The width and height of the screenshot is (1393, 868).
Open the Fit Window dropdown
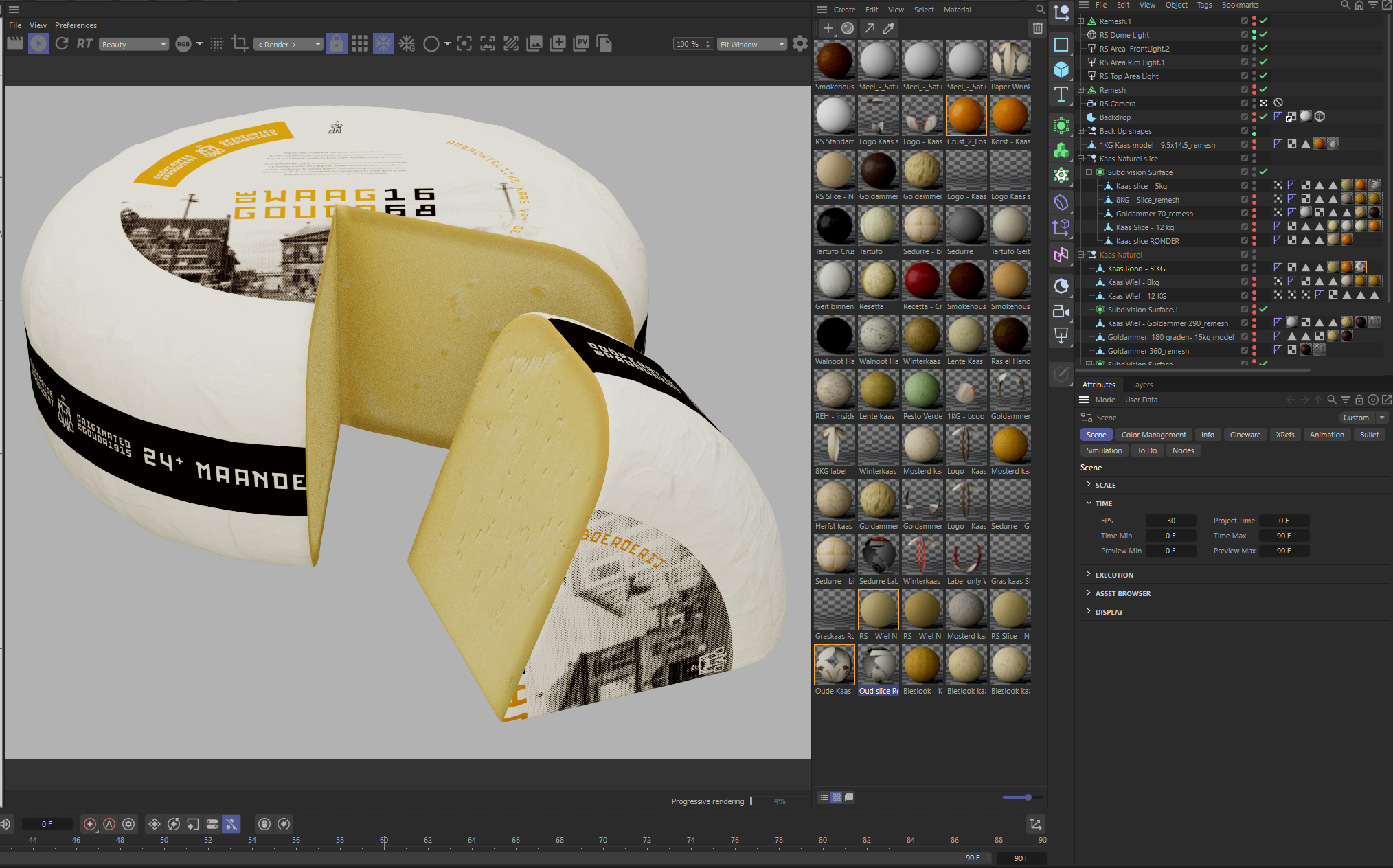752,45
